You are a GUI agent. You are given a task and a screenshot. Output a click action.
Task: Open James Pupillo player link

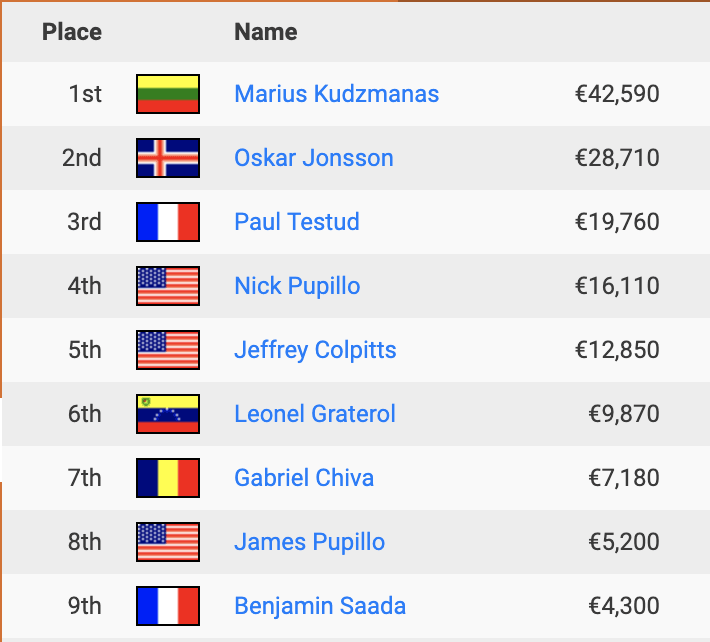coord(309,542)
